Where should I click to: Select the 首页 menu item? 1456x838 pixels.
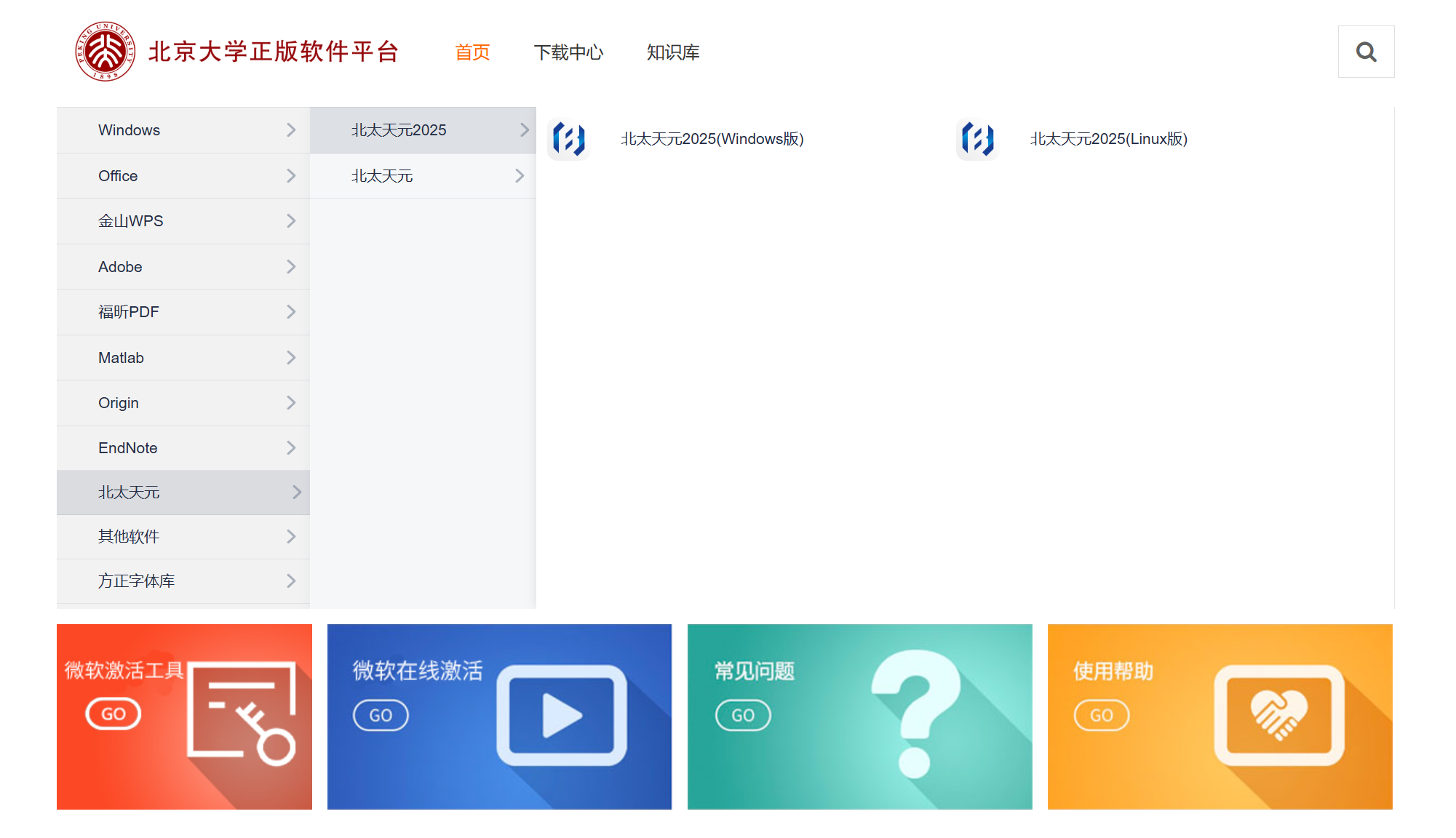coord(472,52)
